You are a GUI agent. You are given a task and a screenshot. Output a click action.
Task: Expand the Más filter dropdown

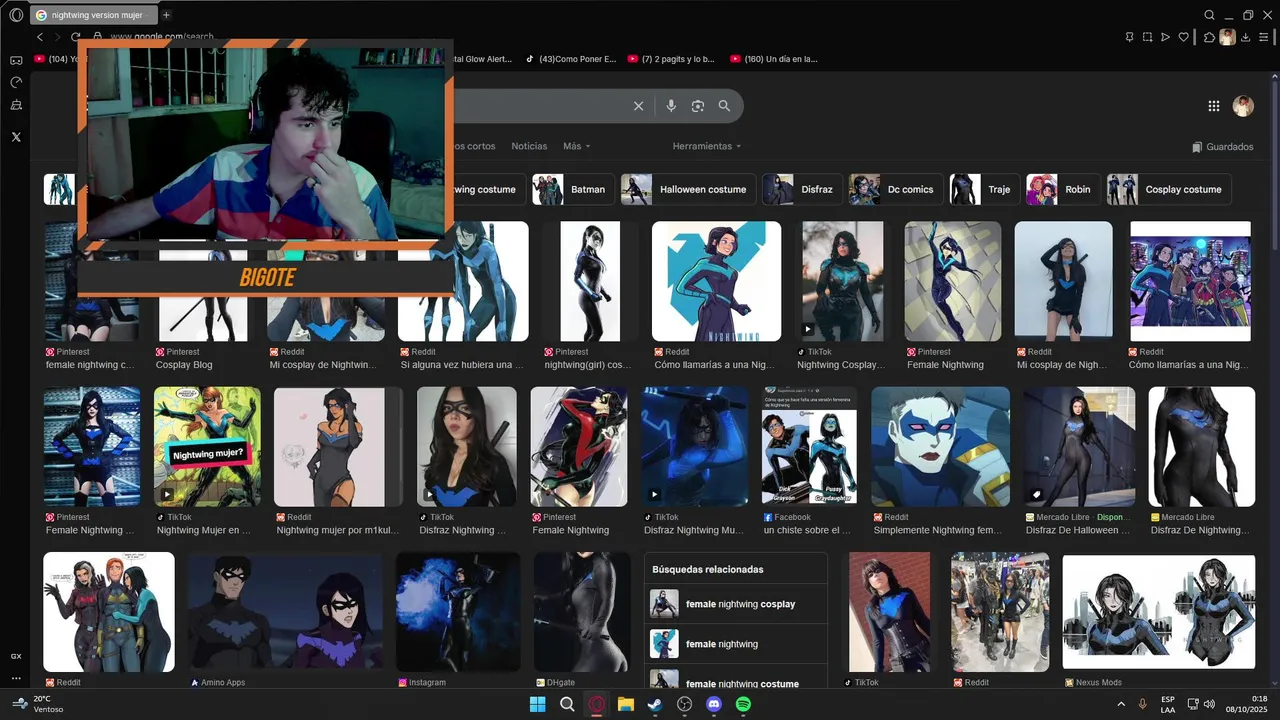coord(577,146)
